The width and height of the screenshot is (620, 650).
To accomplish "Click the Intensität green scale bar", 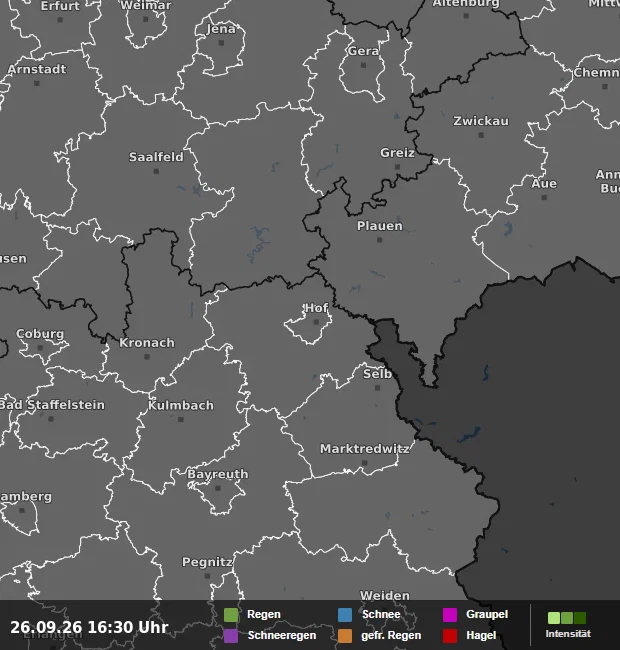I will click(x=567, y=618).
